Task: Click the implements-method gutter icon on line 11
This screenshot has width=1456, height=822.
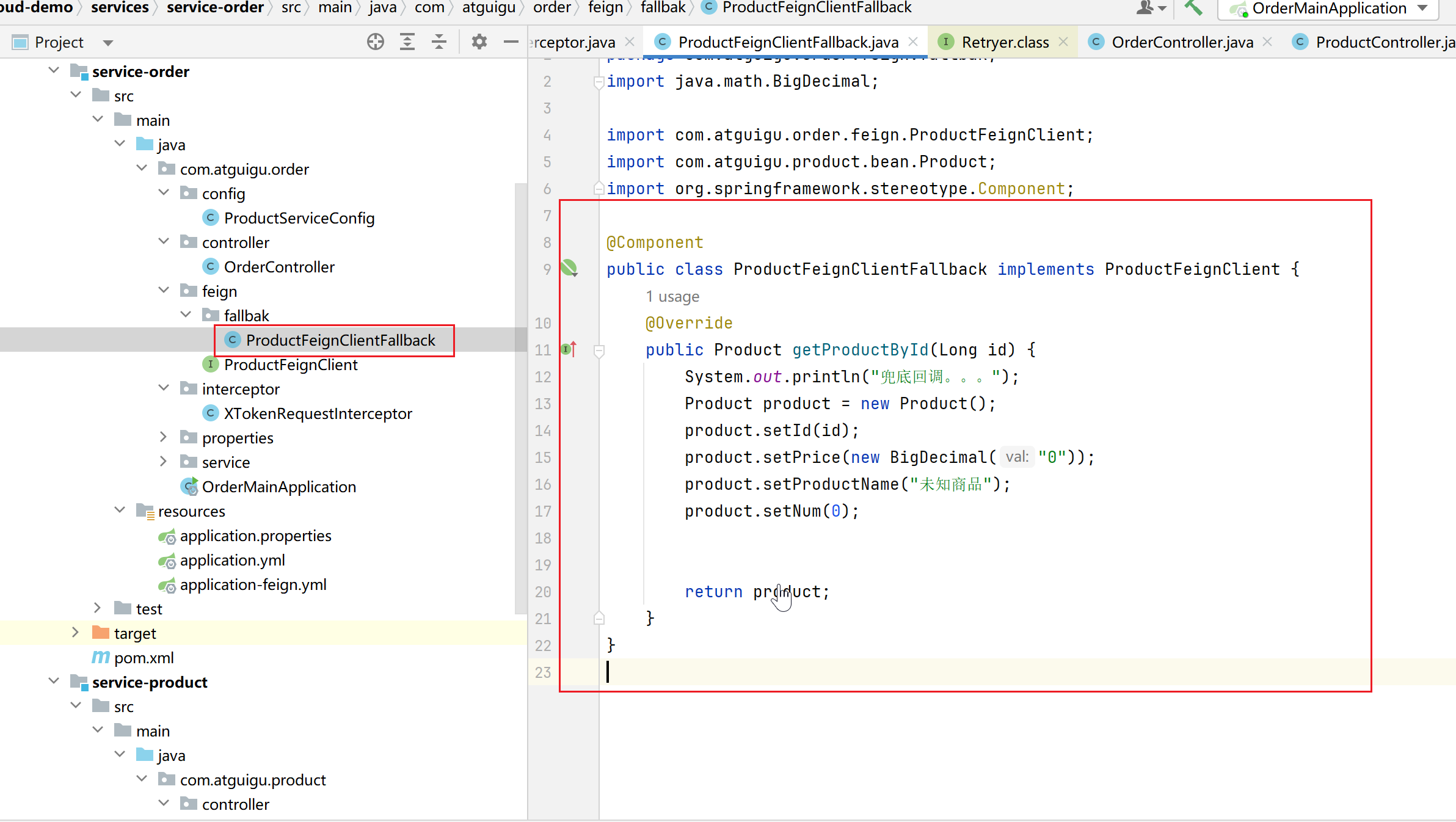Action: 569,350
